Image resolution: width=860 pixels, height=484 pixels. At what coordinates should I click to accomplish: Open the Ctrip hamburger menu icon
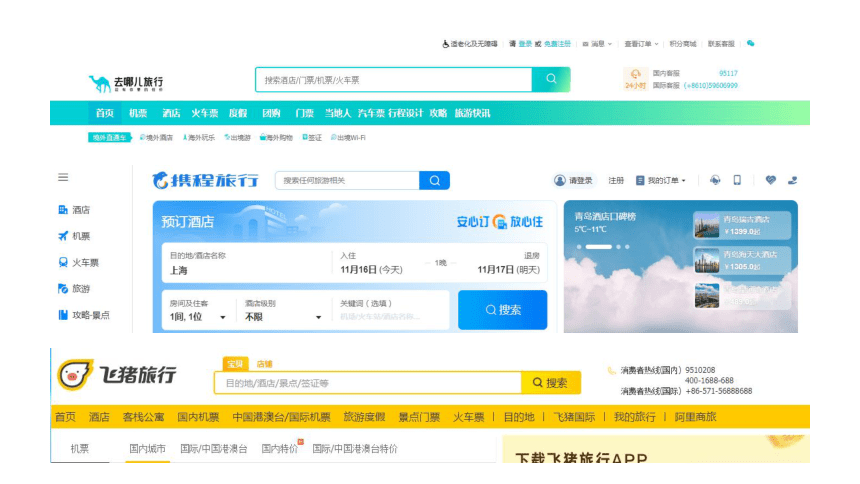click(63, 177)
